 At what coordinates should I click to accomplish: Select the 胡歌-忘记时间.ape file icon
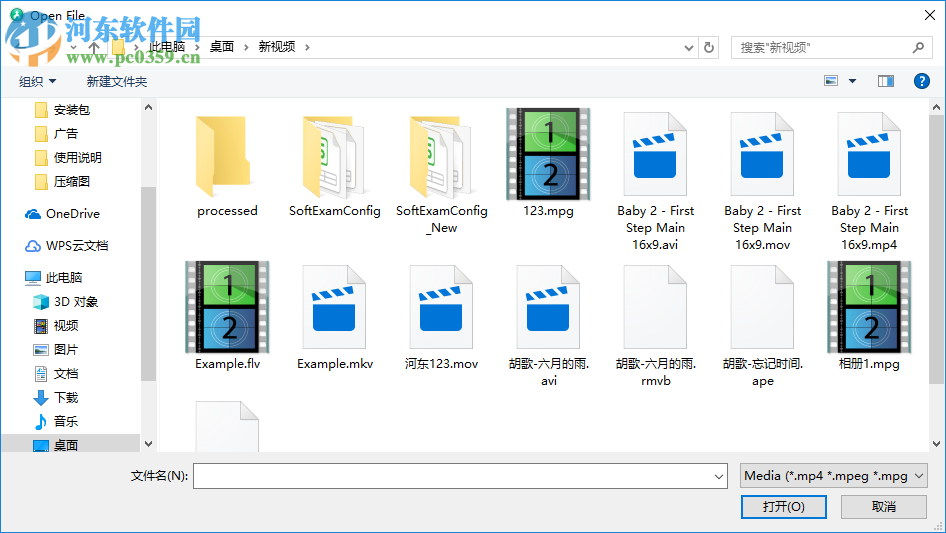762,307
